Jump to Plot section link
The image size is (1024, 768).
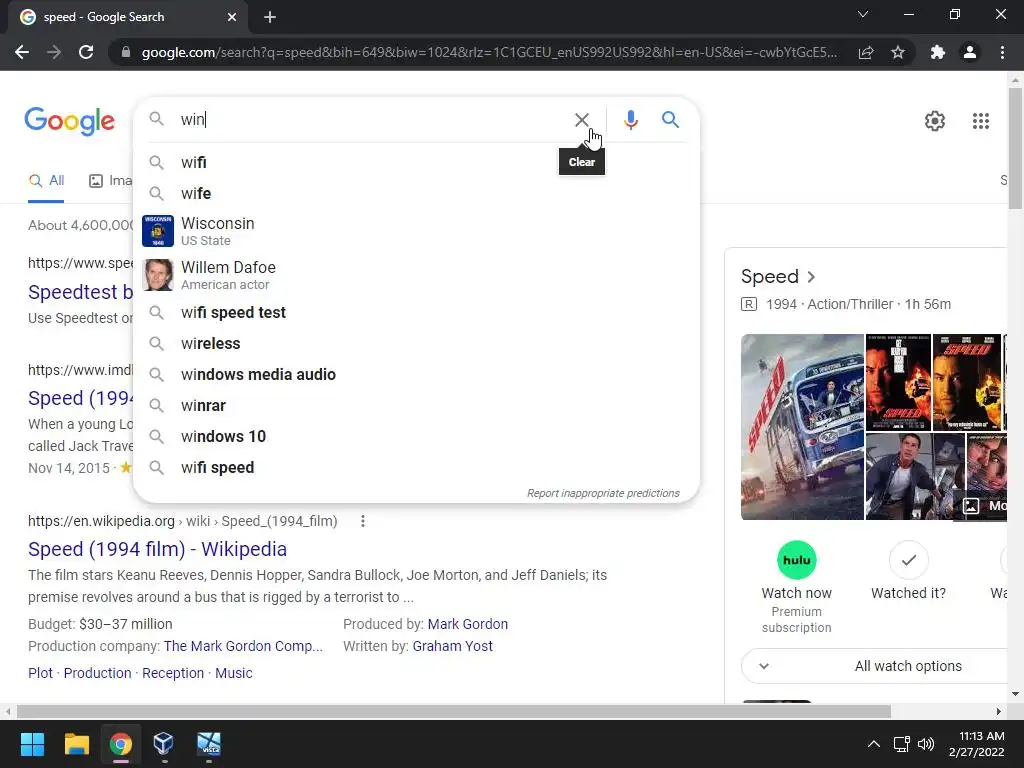tap(40, 673)
